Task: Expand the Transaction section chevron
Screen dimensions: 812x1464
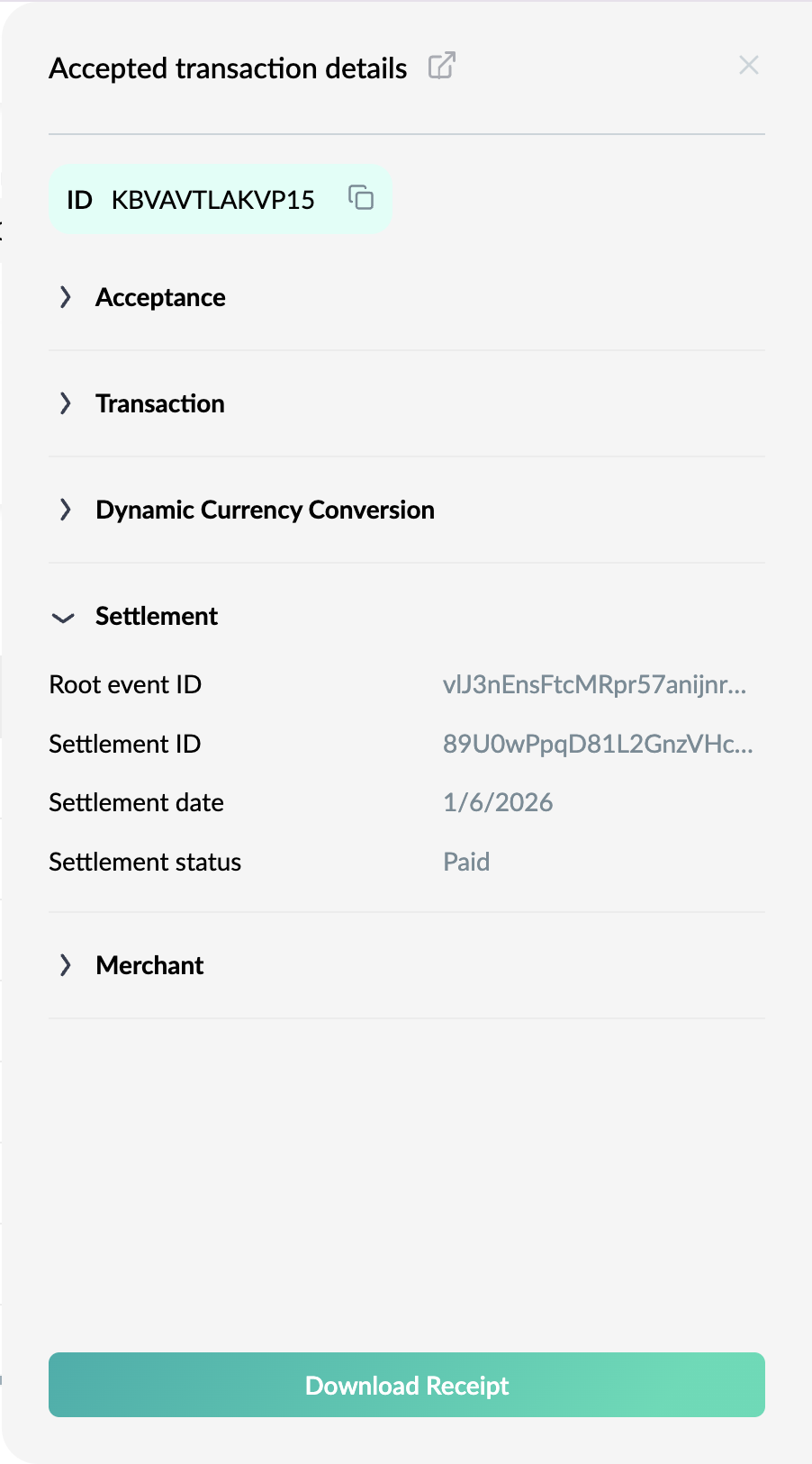Action: click(65, 403)
